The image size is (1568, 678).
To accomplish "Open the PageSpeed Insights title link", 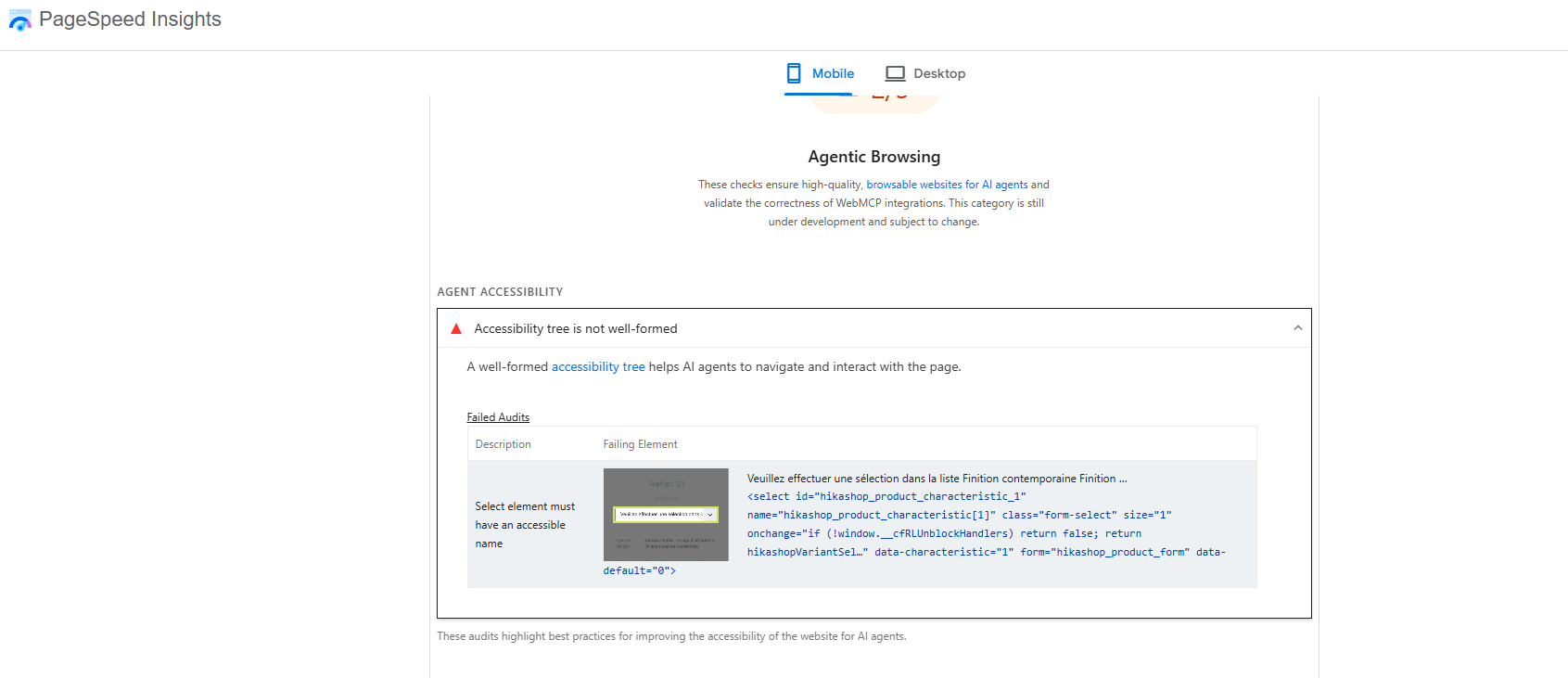I will pyautogui.click(x=130, y=19).
